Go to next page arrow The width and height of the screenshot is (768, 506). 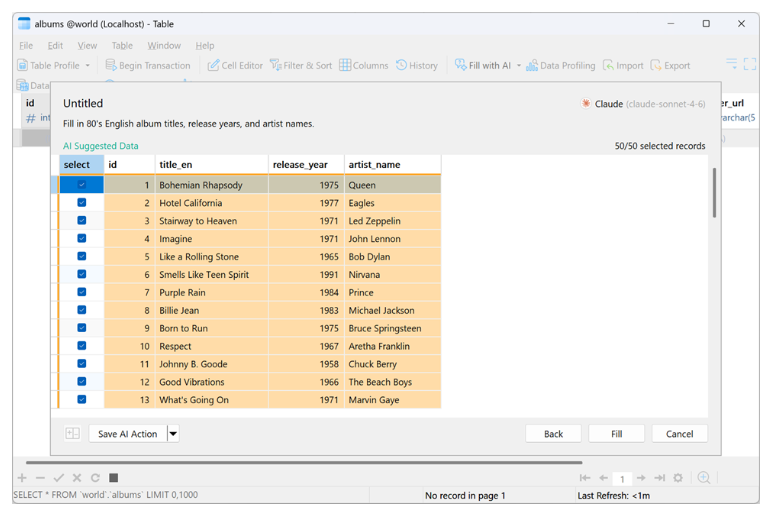(641, 478)
